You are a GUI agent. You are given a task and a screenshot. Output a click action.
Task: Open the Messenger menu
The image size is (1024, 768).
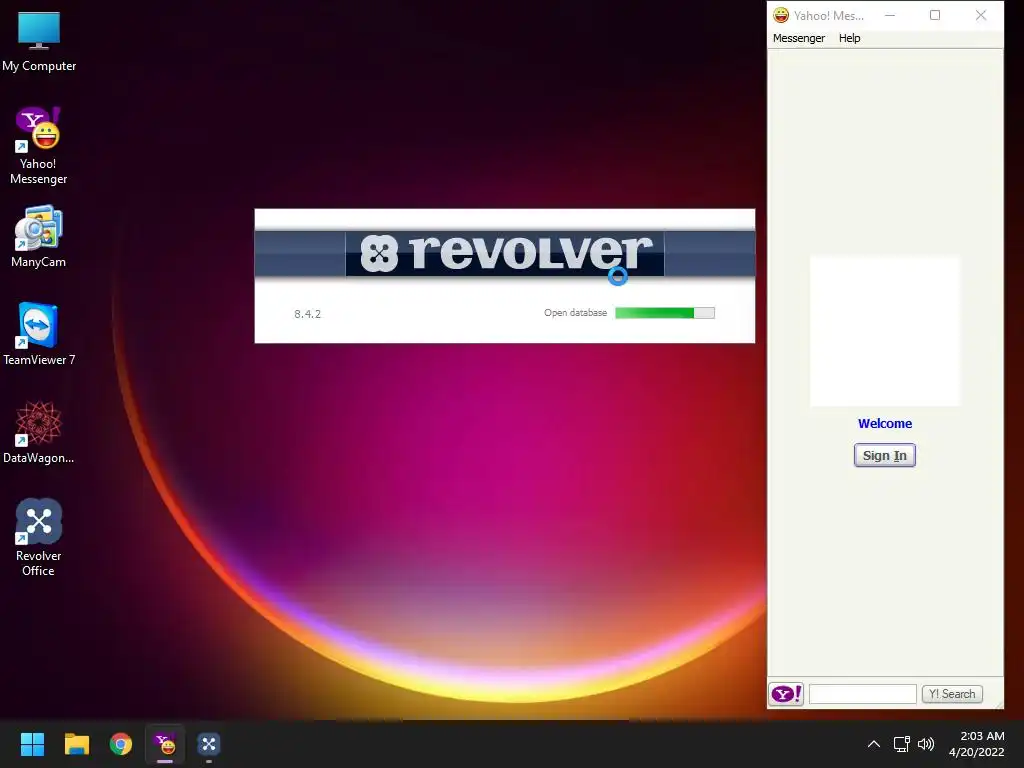coord(799,38)
